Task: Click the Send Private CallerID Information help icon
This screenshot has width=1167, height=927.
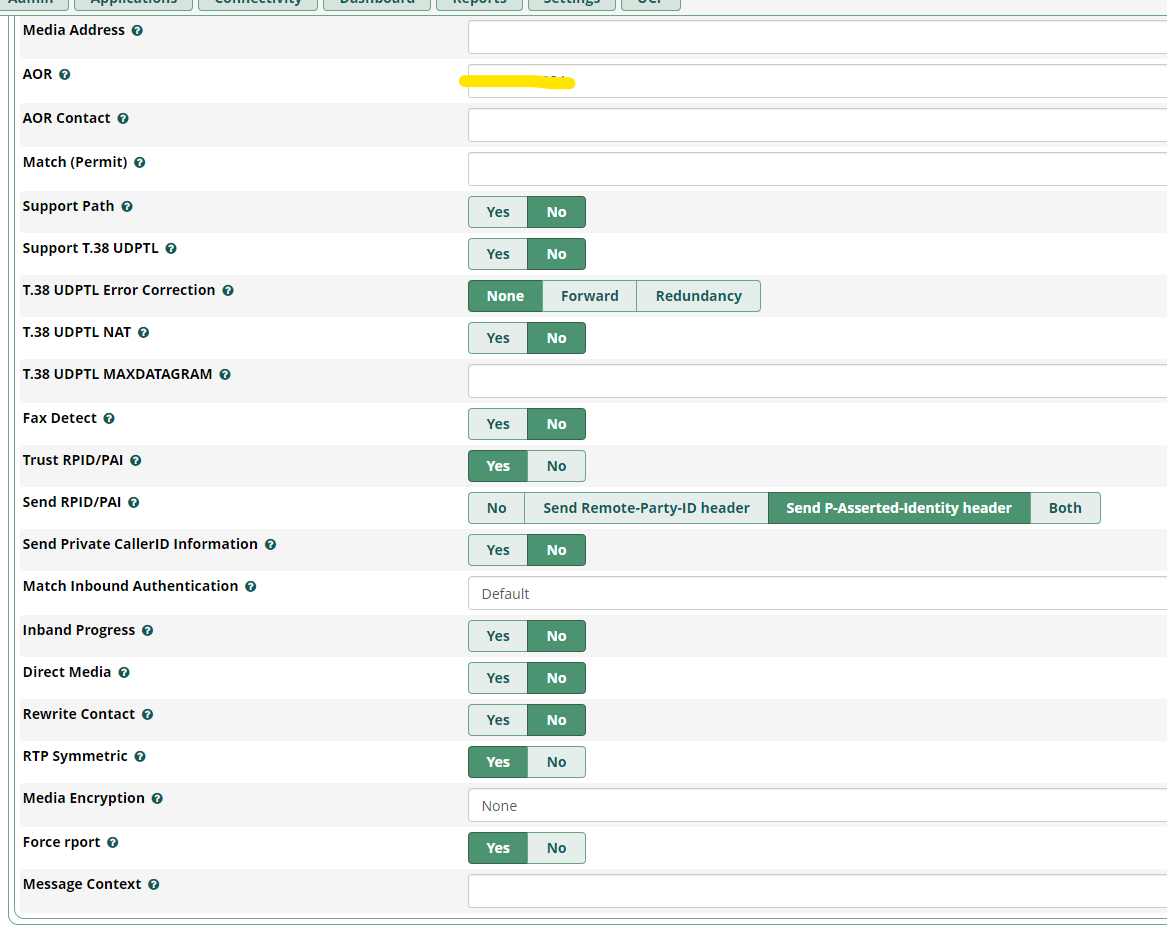Action: [270, 544]
